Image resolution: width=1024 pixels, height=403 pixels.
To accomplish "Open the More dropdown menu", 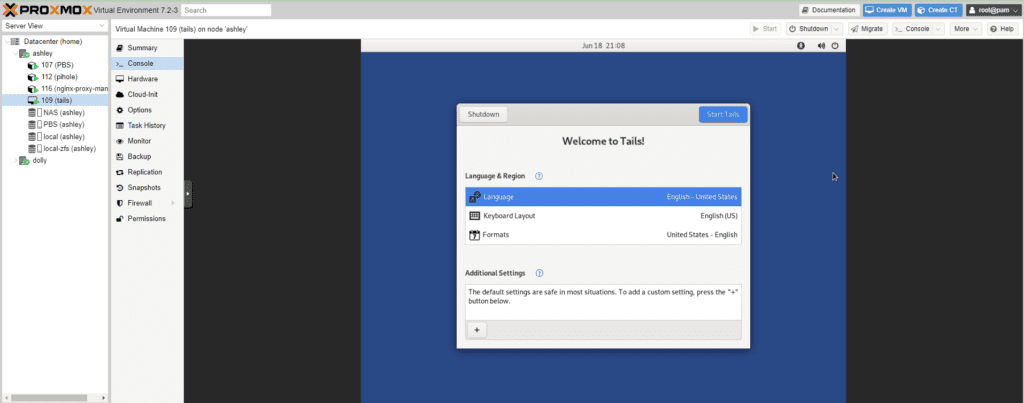I will tap(966, 29).
